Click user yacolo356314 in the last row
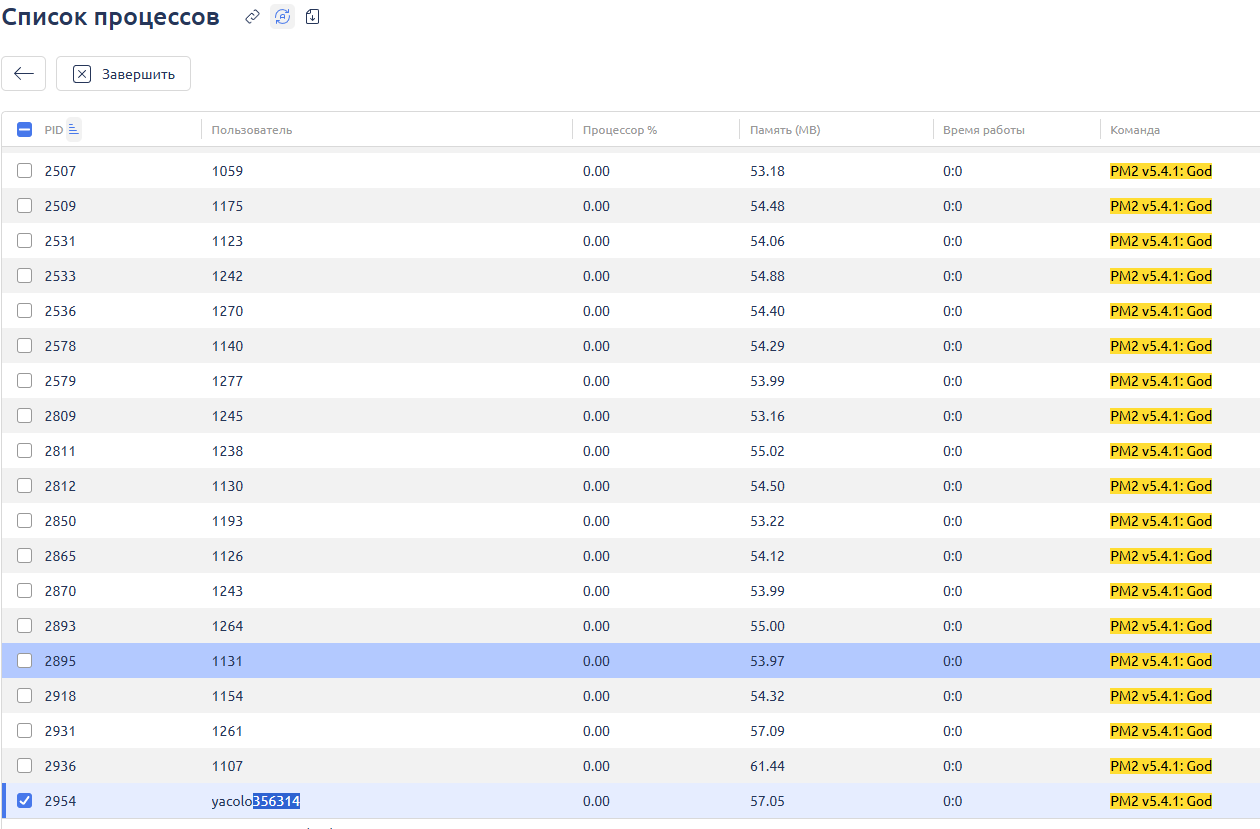This screenshot has height=829, width=1260. pyautogui.click(x=256, y=801)
